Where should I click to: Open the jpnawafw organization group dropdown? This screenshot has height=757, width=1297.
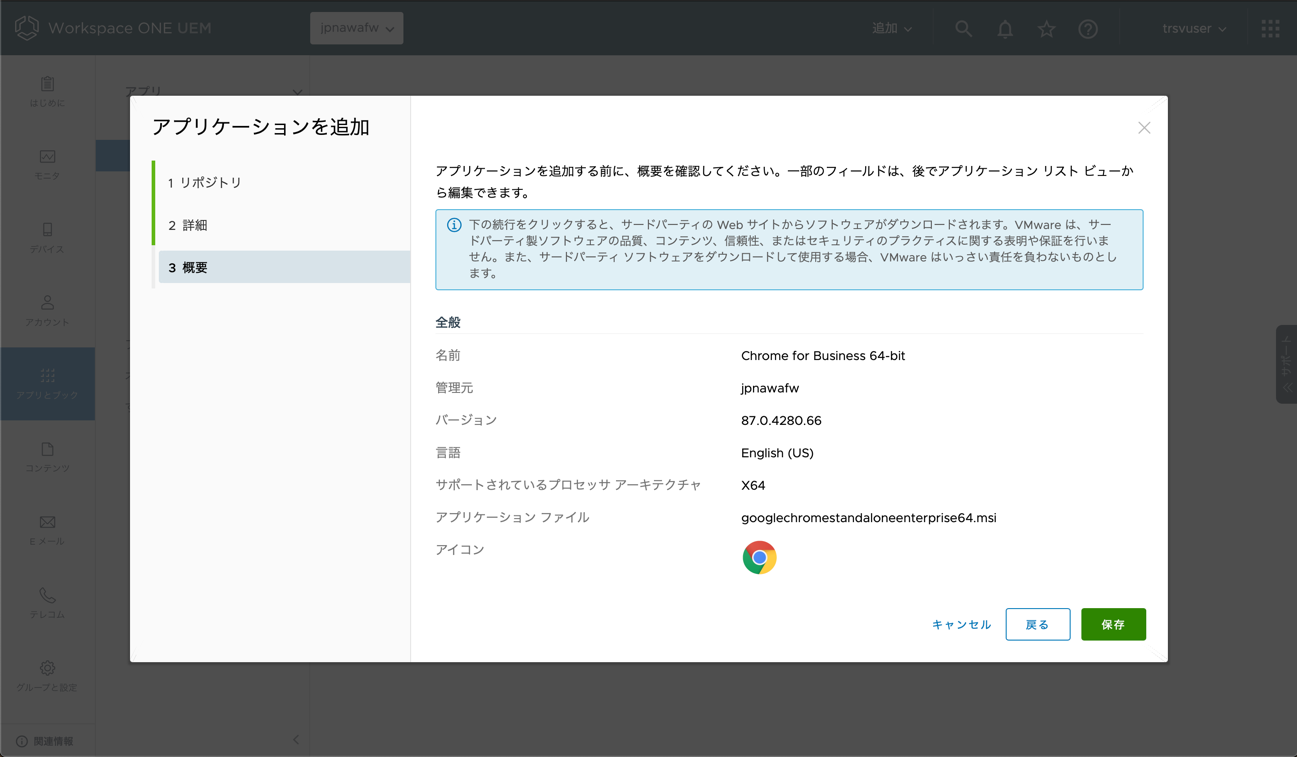(356, 28)
